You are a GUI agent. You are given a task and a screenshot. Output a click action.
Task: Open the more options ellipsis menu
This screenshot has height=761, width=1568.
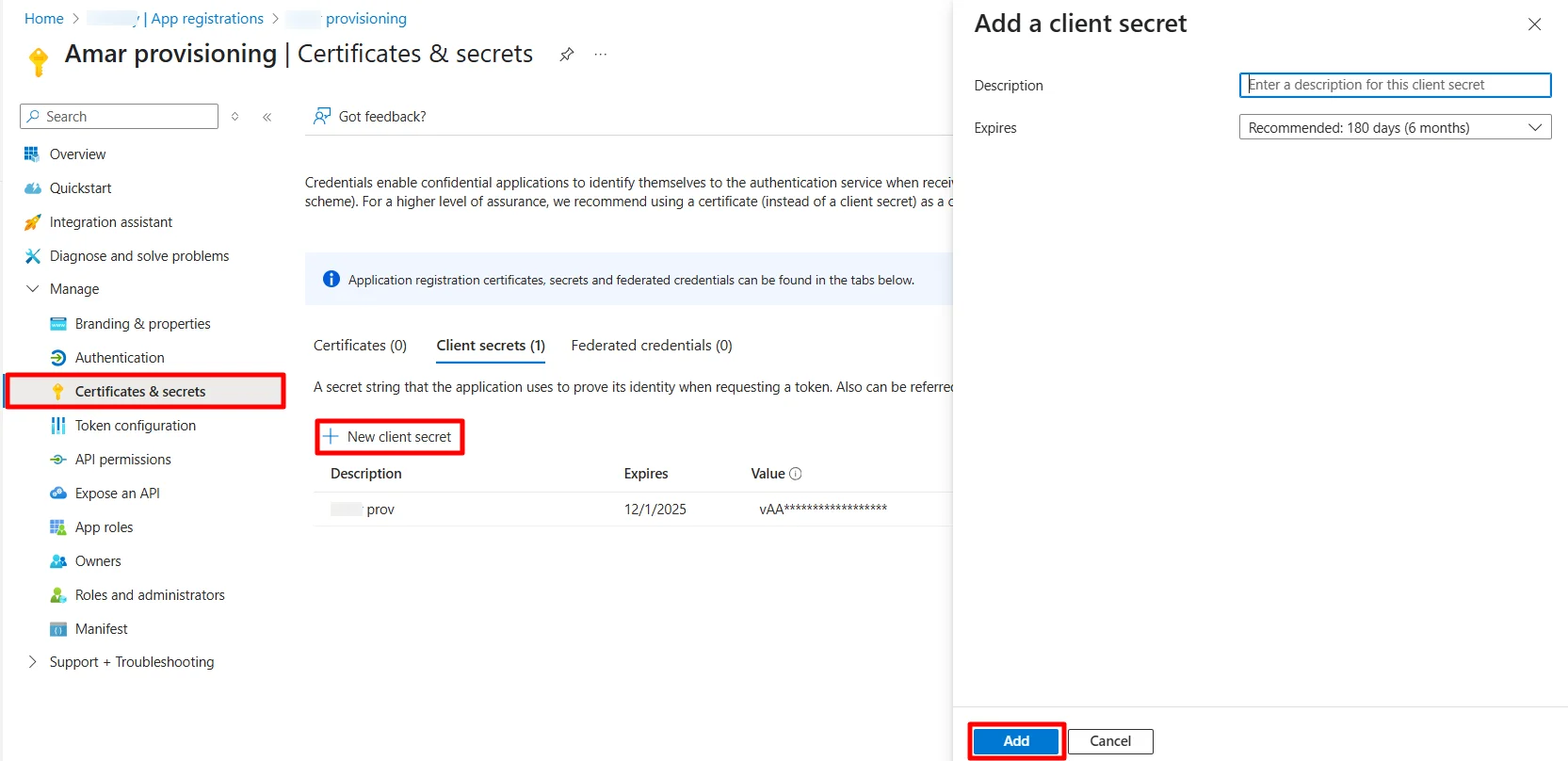pyautogui.click(x=601, y=55)
